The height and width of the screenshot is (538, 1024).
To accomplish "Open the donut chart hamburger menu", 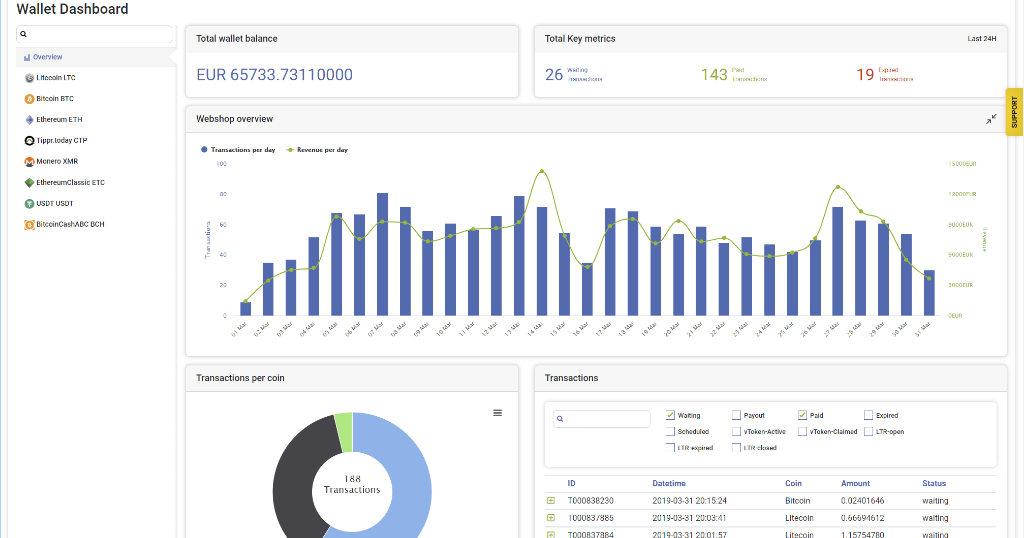I will (498, 413).
